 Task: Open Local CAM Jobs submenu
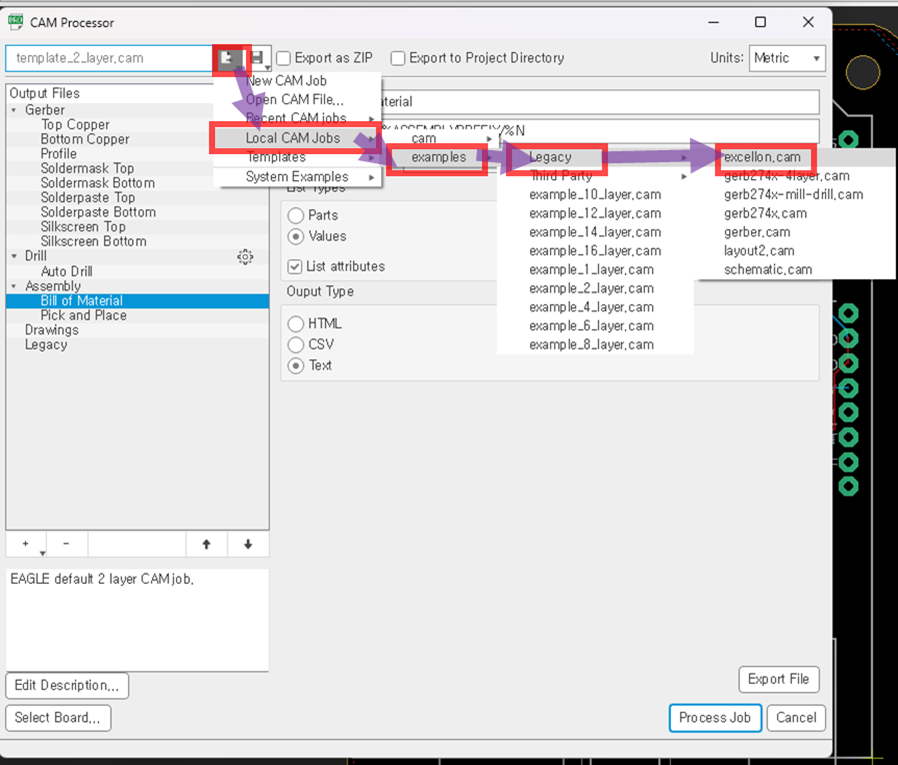[x=293, y=138]
